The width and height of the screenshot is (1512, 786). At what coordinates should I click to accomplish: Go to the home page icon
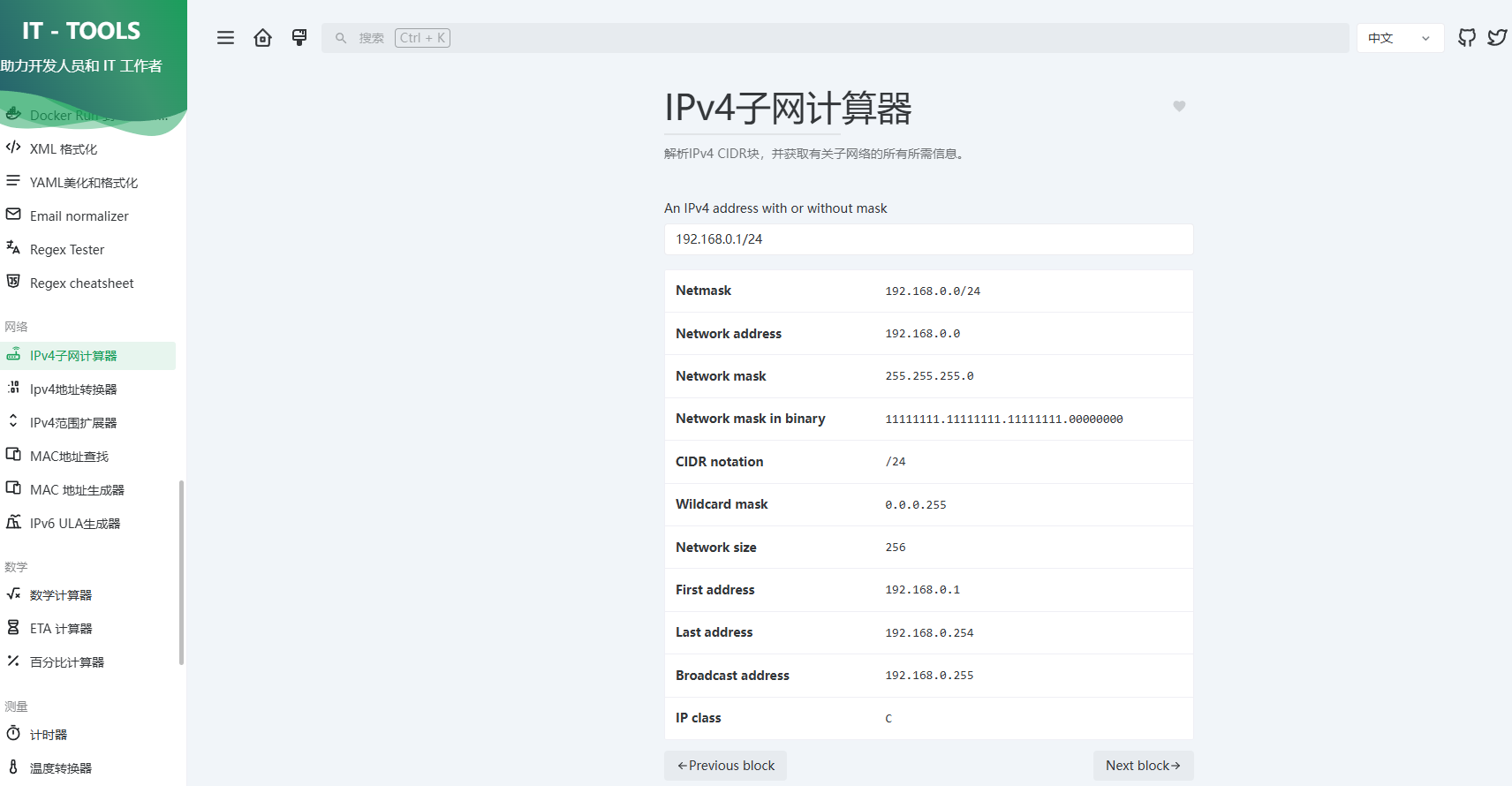click(x=262, y=38)
